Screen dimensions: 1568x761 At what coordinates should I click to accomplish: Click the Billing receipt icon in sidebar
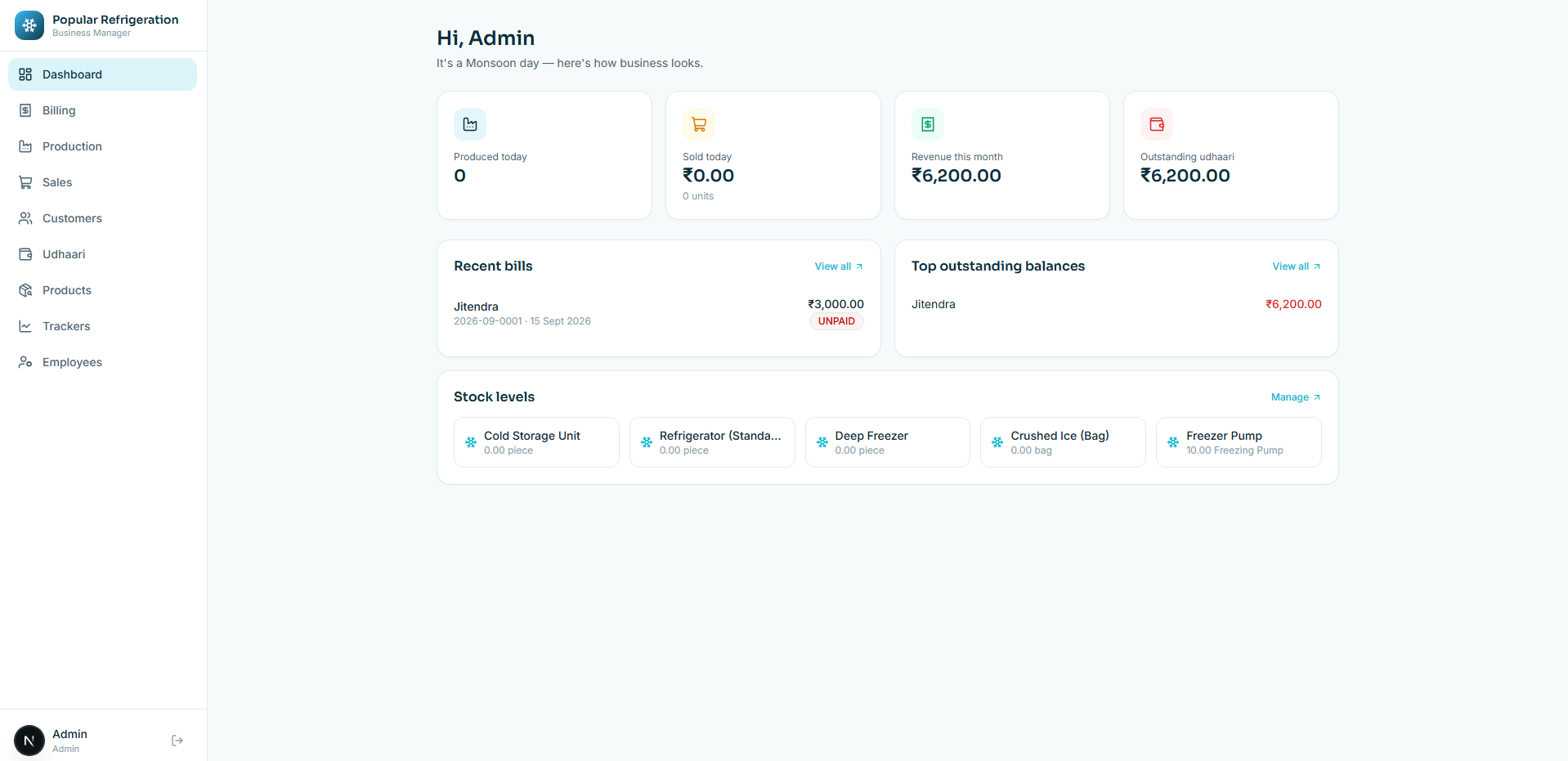coord(25,110)
